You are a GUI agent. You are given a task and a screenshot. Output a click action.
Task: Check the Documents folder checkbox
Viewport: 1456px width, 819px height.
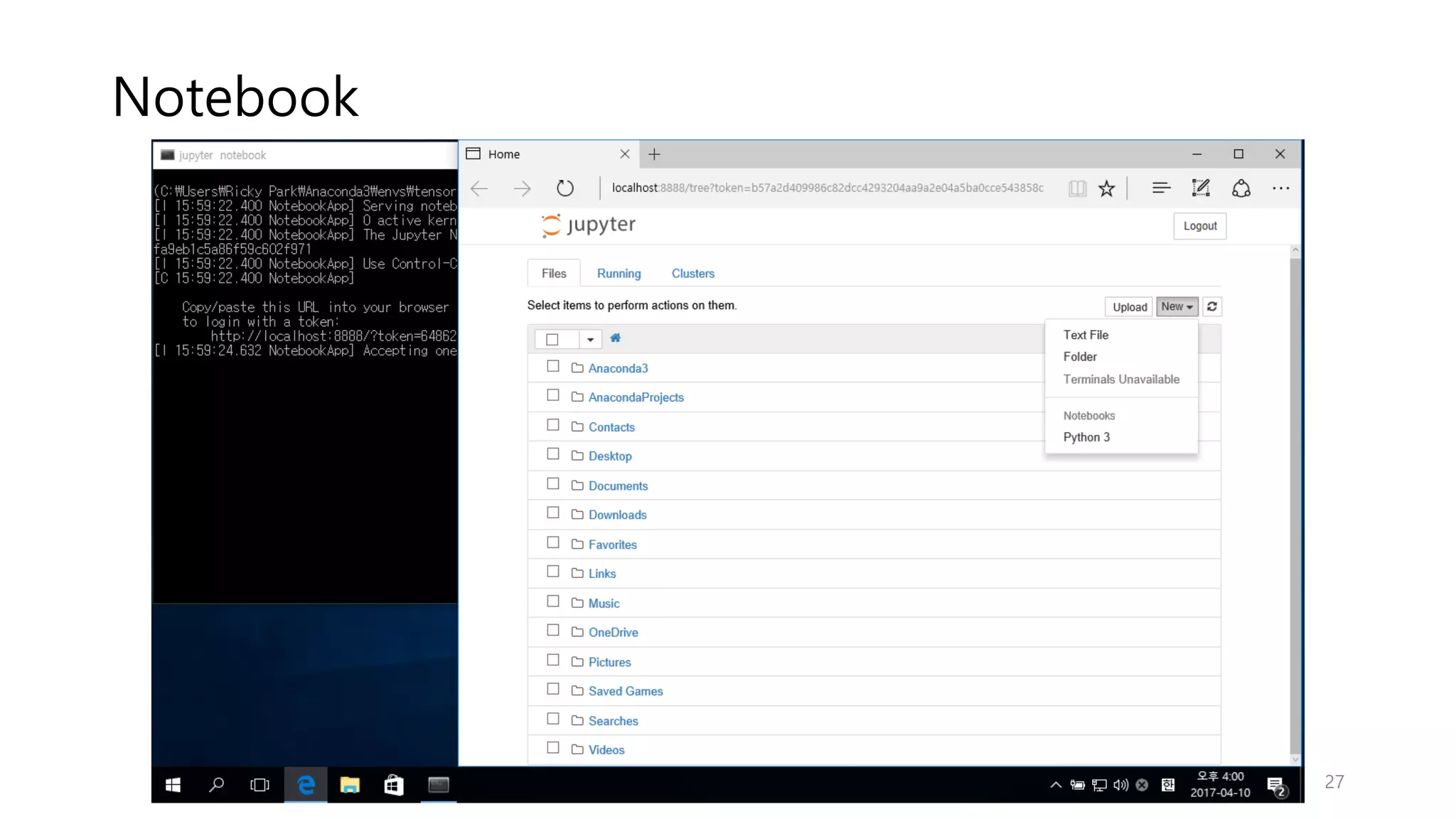point(553,483)
